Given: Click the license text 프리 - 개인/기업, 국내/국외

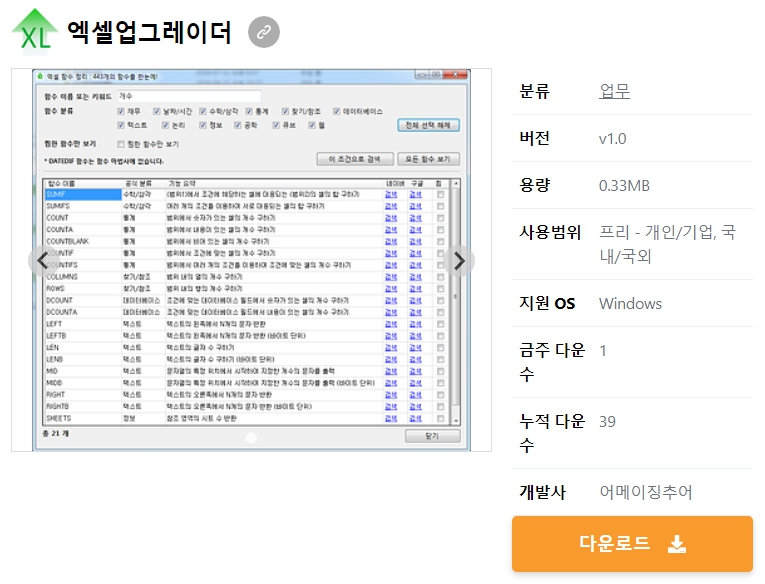Looking at the screenshot, I should tap(666, 244).
